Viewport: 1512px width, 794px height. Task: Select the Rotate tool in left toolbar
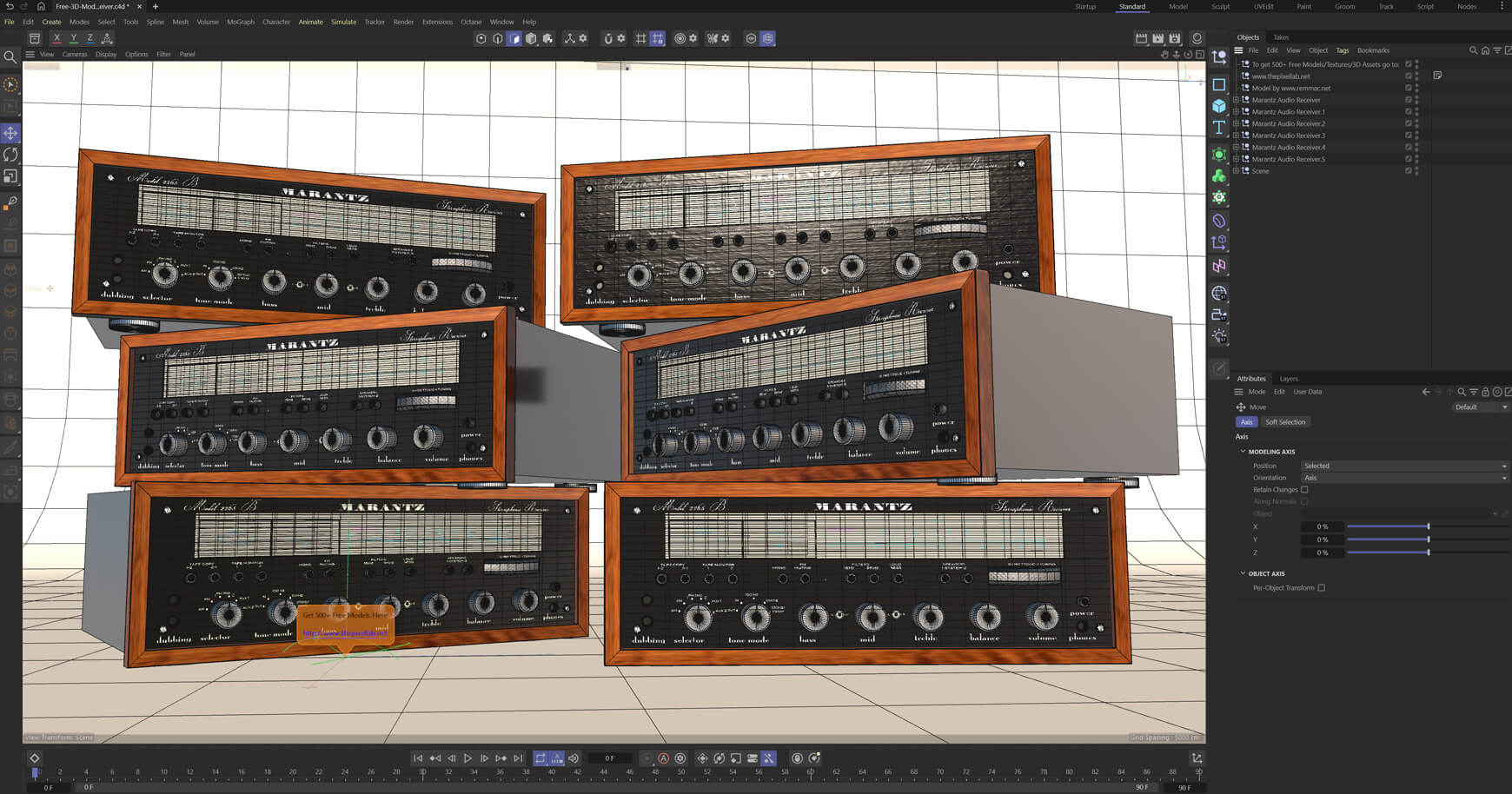pyautogui.click(x=10, y=155)
